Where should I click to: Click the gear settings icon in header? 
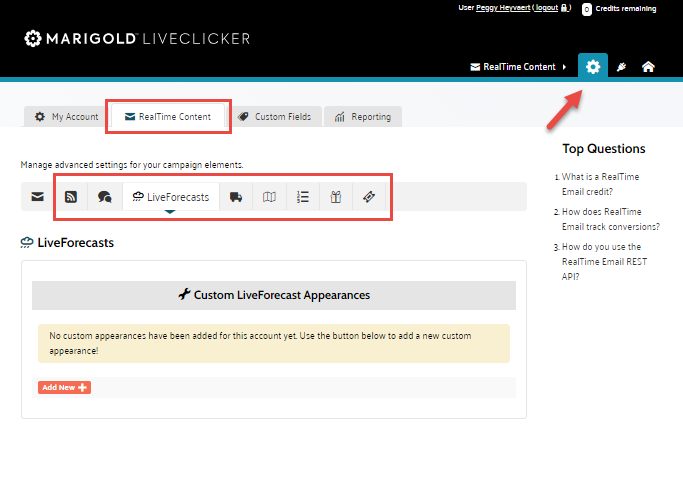[x=593, y=66]
